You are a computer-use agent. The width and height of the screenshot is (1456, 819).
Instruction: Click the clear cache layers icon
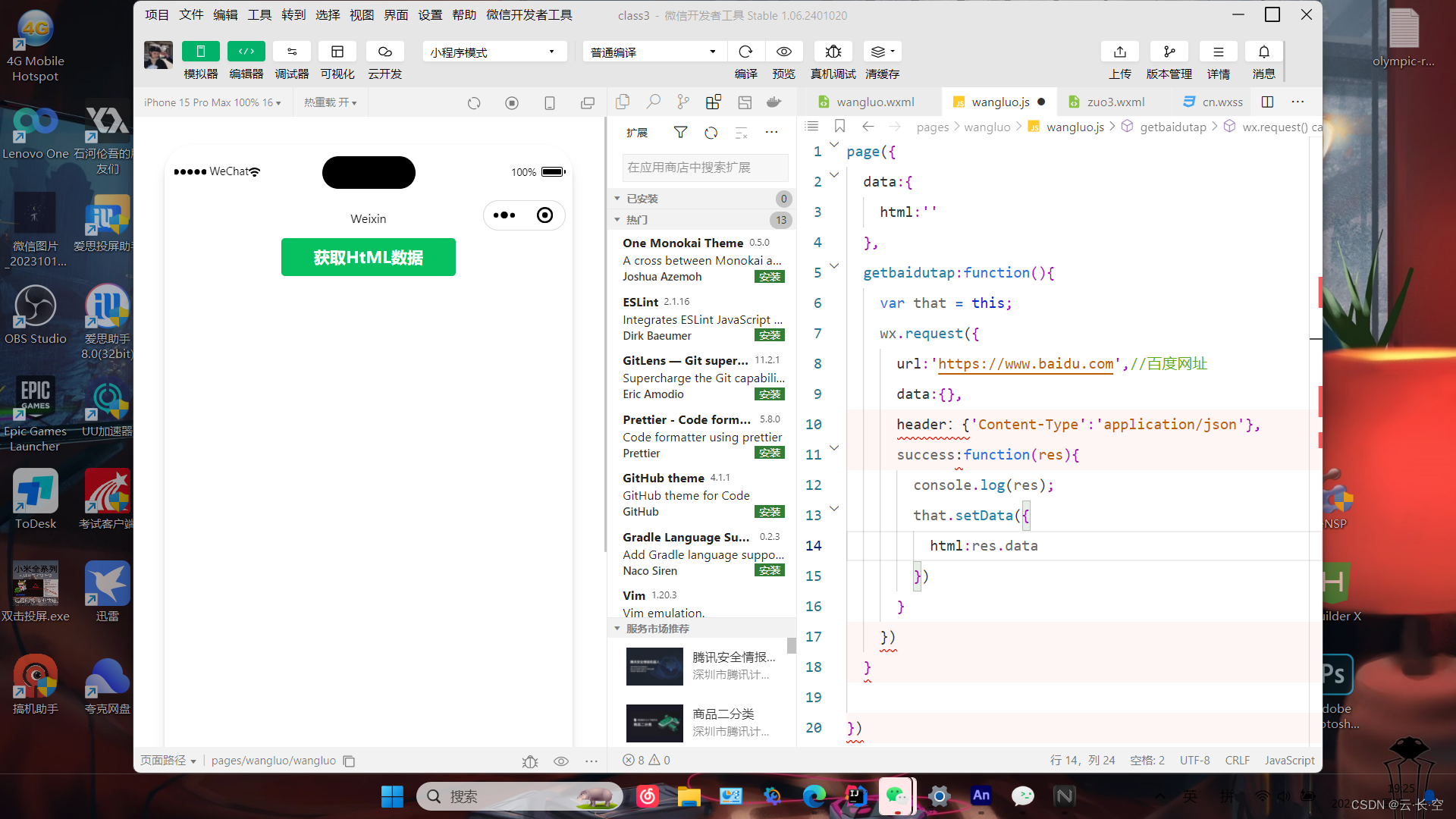(x=882, y=52)
